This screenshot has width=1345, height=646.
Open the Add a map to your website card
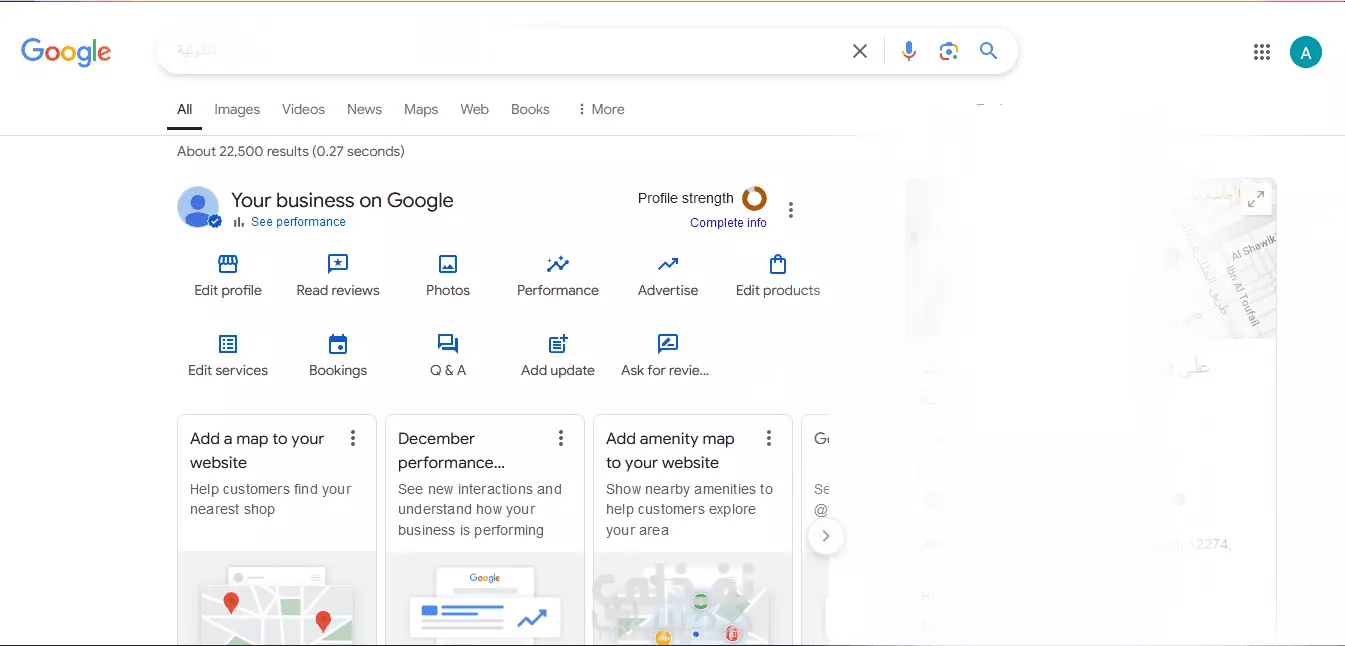257,450
